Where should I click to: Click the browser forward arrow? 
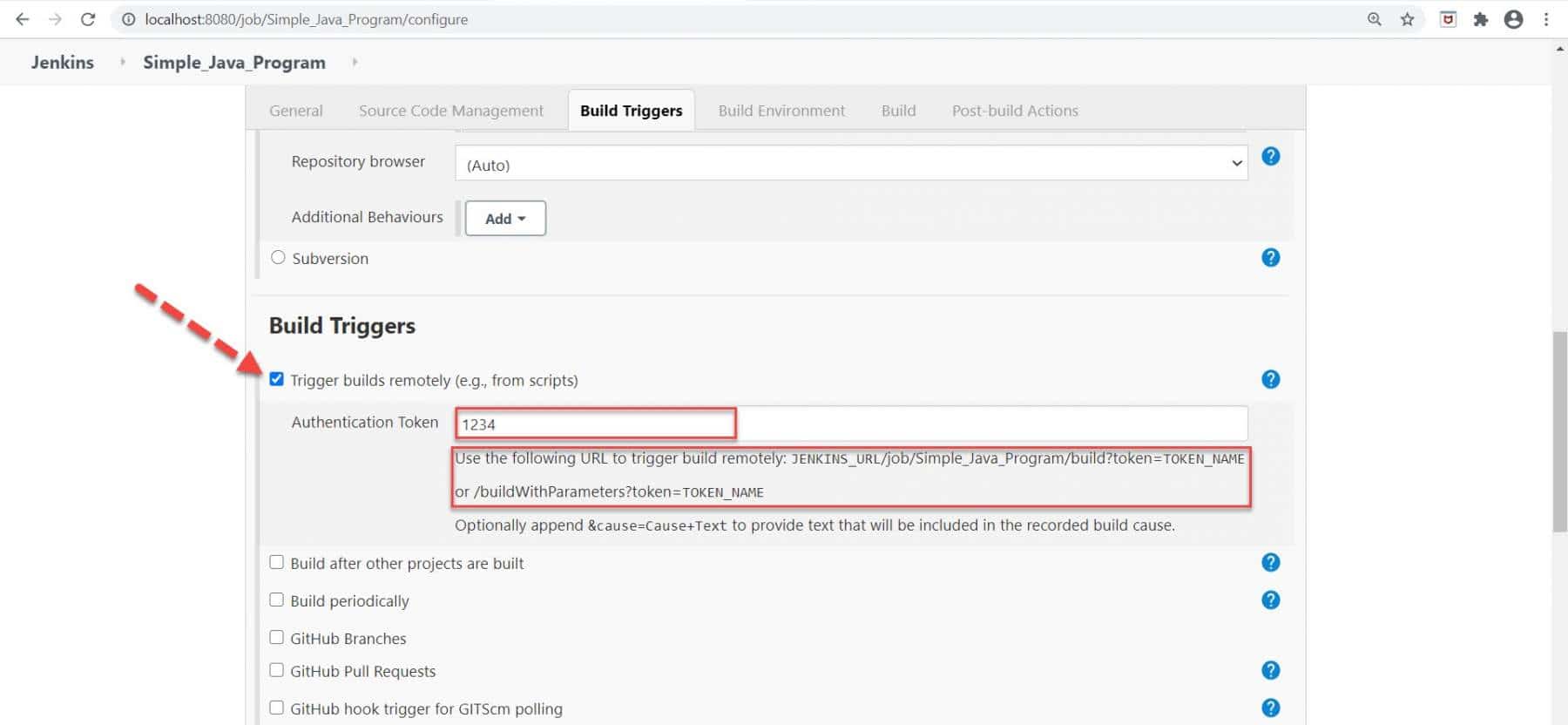click(55, 19)
